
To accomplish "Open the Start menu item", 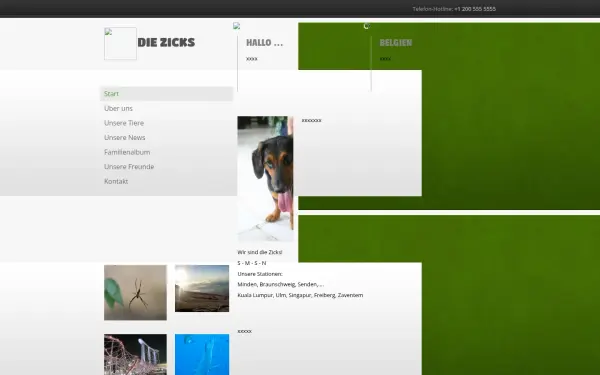I will pyautogui.click(x=166, y=94).
